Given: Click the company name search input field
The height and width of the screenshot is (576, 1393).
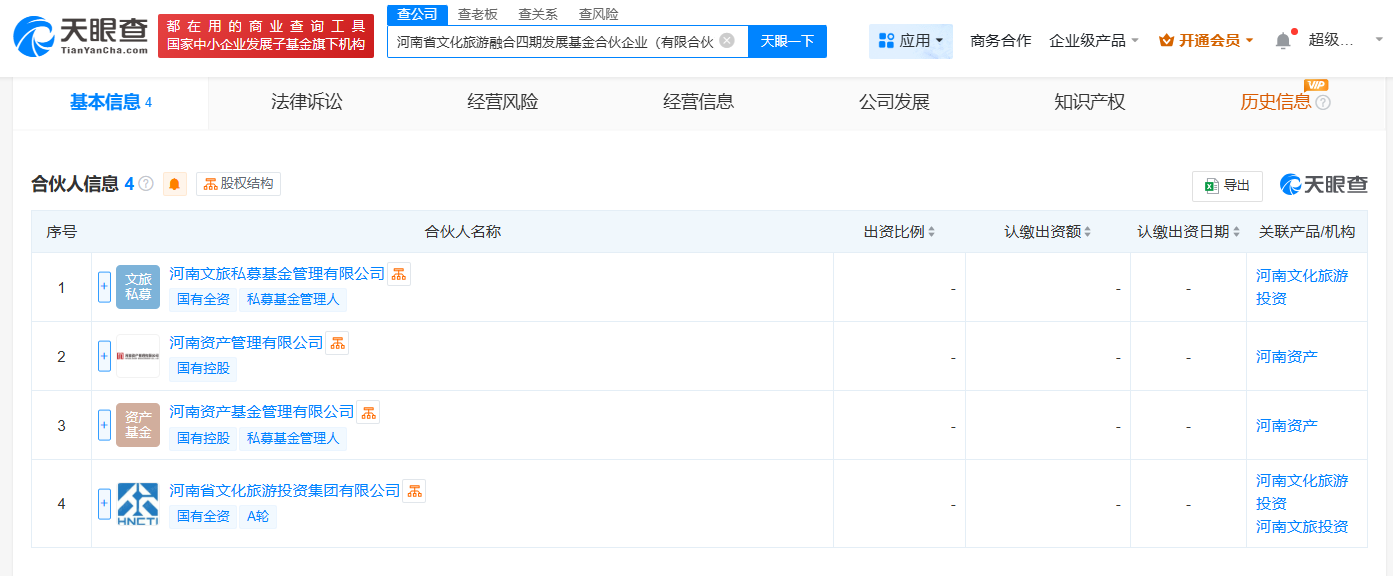Looking at the screenshot, I should [553, 41].
